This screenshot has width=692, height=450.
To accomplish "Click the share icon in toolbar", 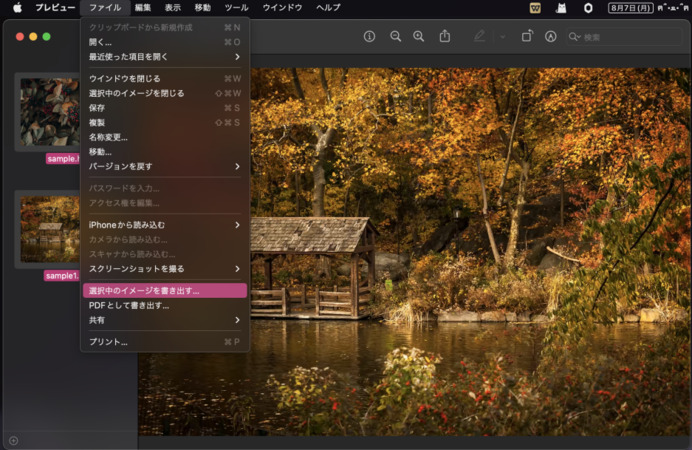I will [x=445, y=36].
